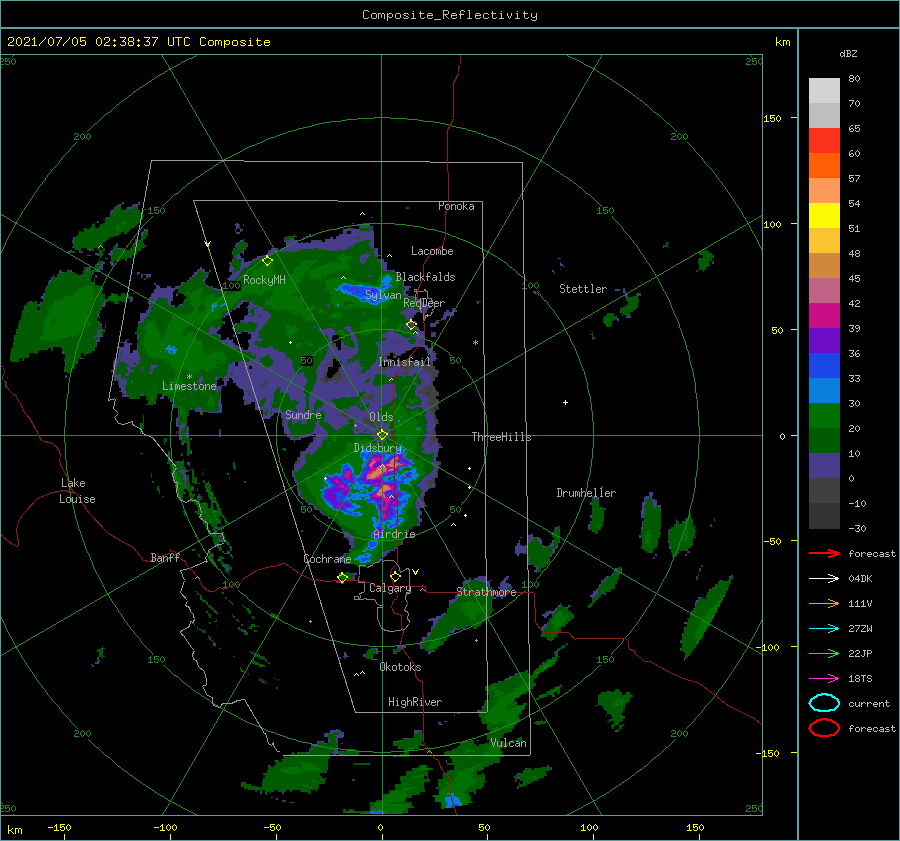Click the Blackfalds label
900x841 pixels.
425,277
